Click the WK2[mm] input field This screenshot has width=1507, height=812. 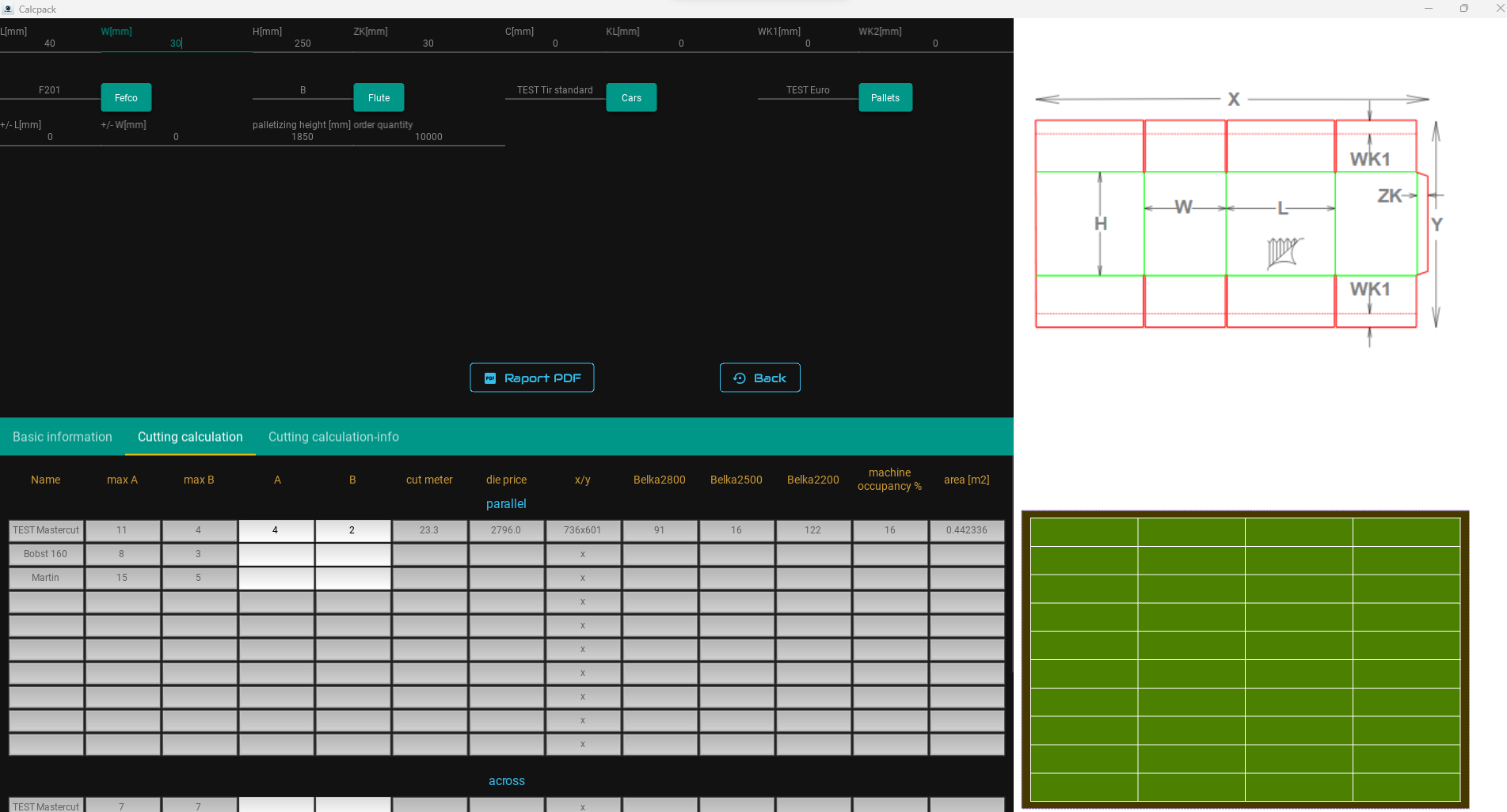935,44
